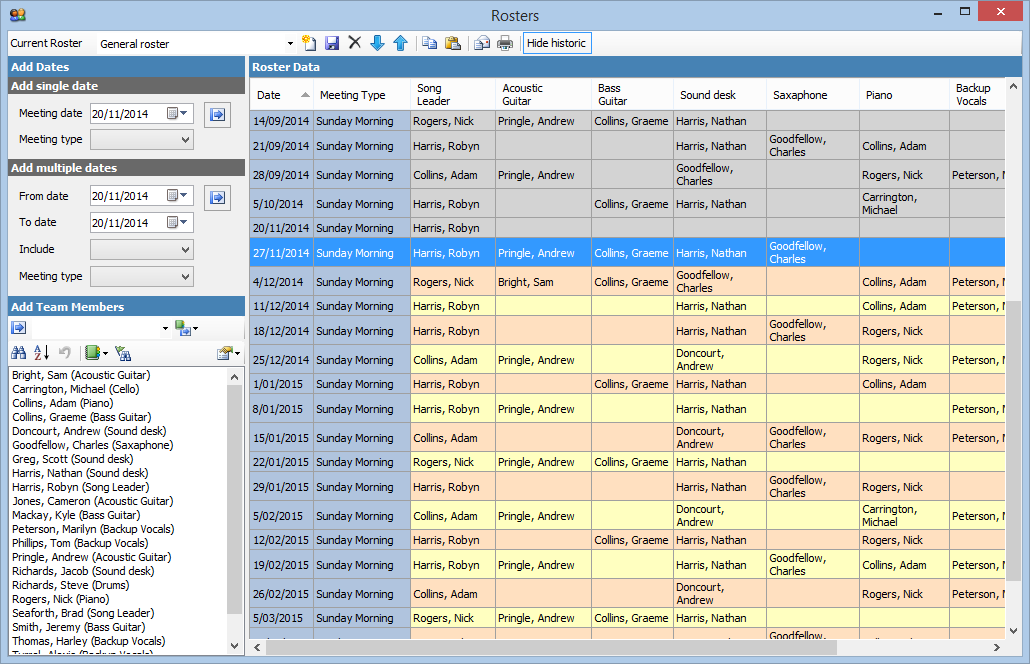The height and width of the screenshot is (664, 1030).
Task: Email the roster via envelope icon
Action: click(482, 43)
